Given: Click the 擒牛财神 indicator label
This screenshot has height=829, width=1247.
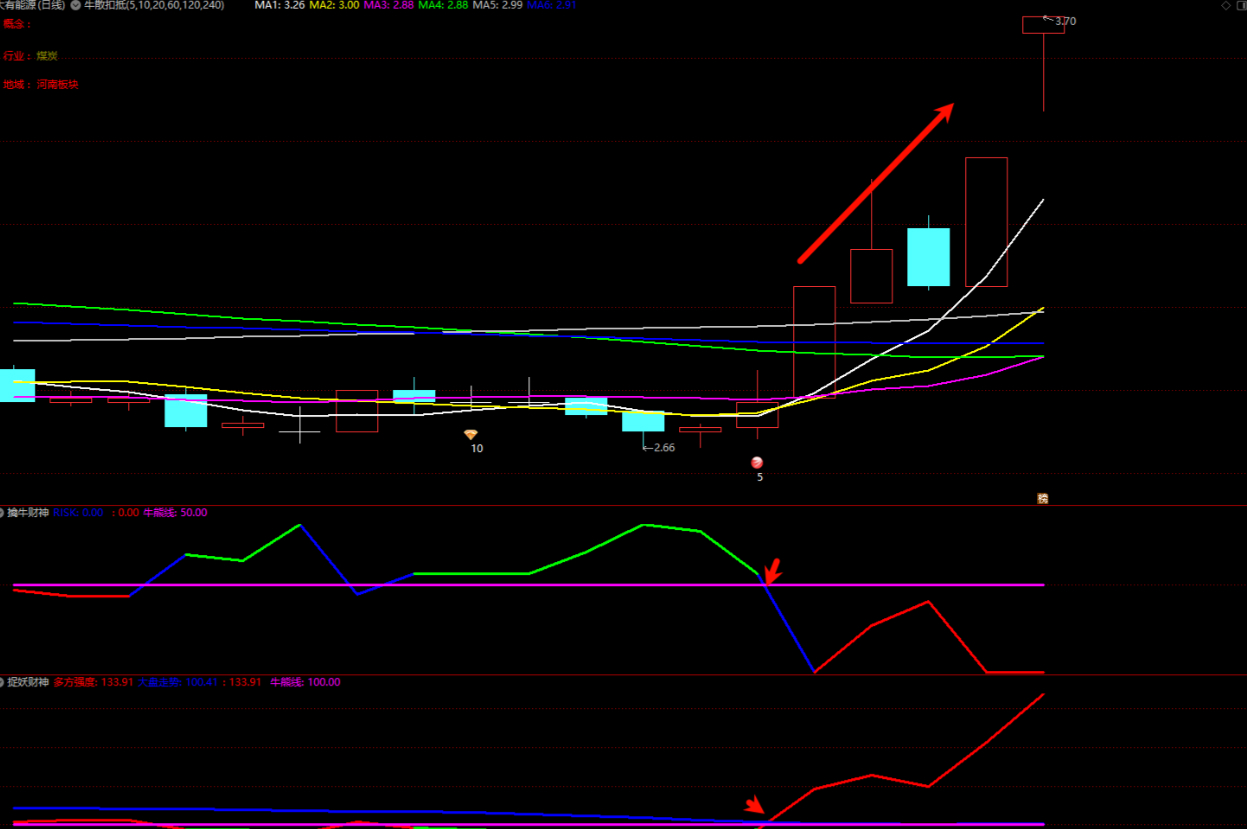Looking at the screenshot, I should pos(28,512).
